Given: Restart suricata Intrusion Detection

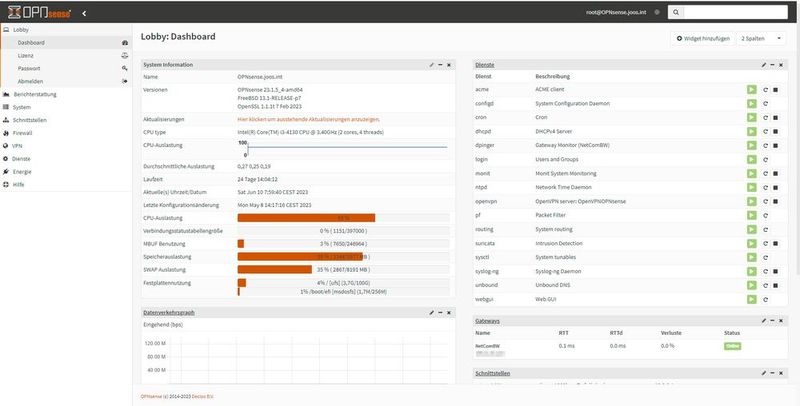Looking at the screenshot, I should click(x=765, y=244).
